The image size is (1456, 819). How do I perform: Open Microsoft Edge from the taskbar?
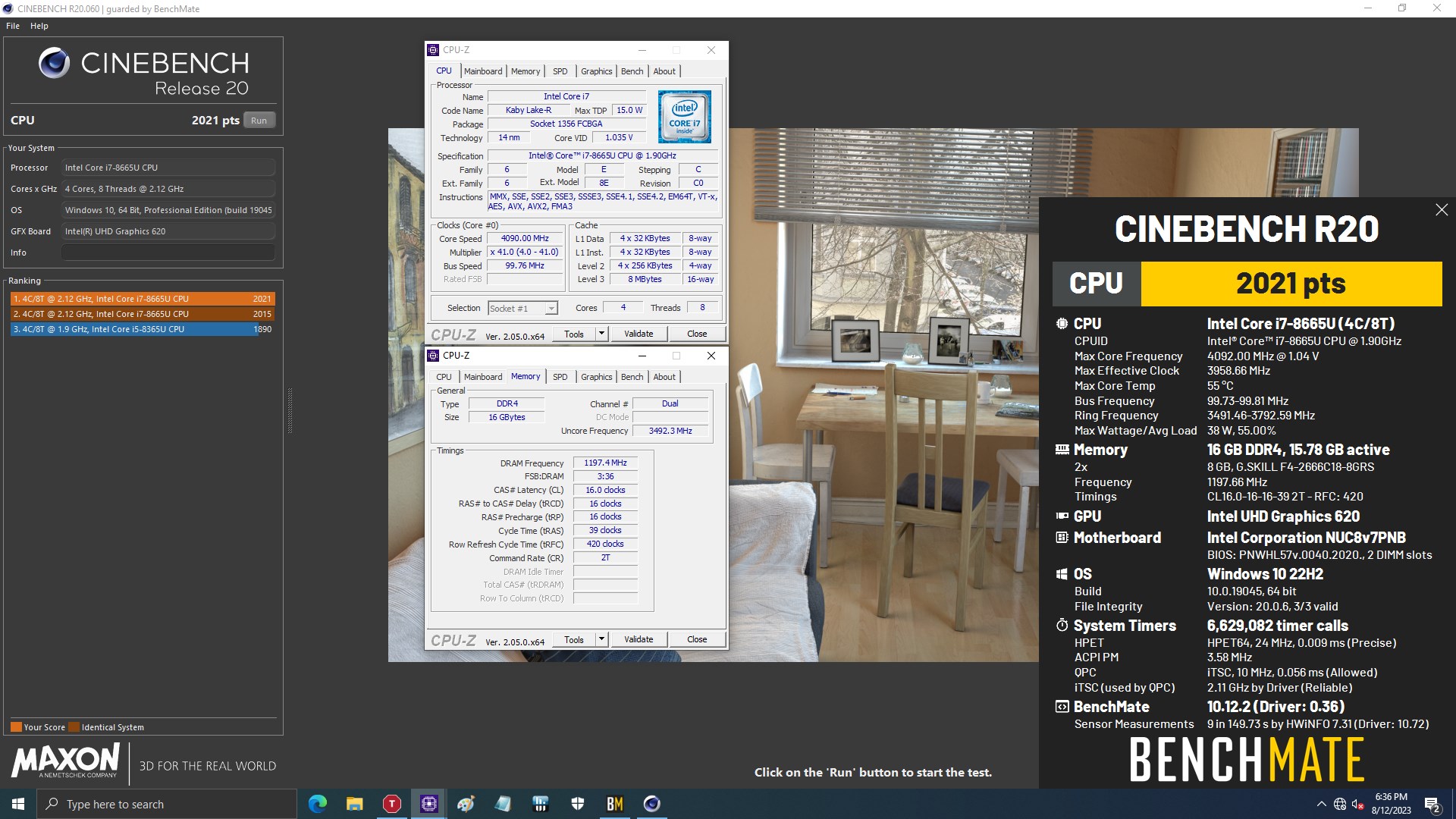[318, 804]
